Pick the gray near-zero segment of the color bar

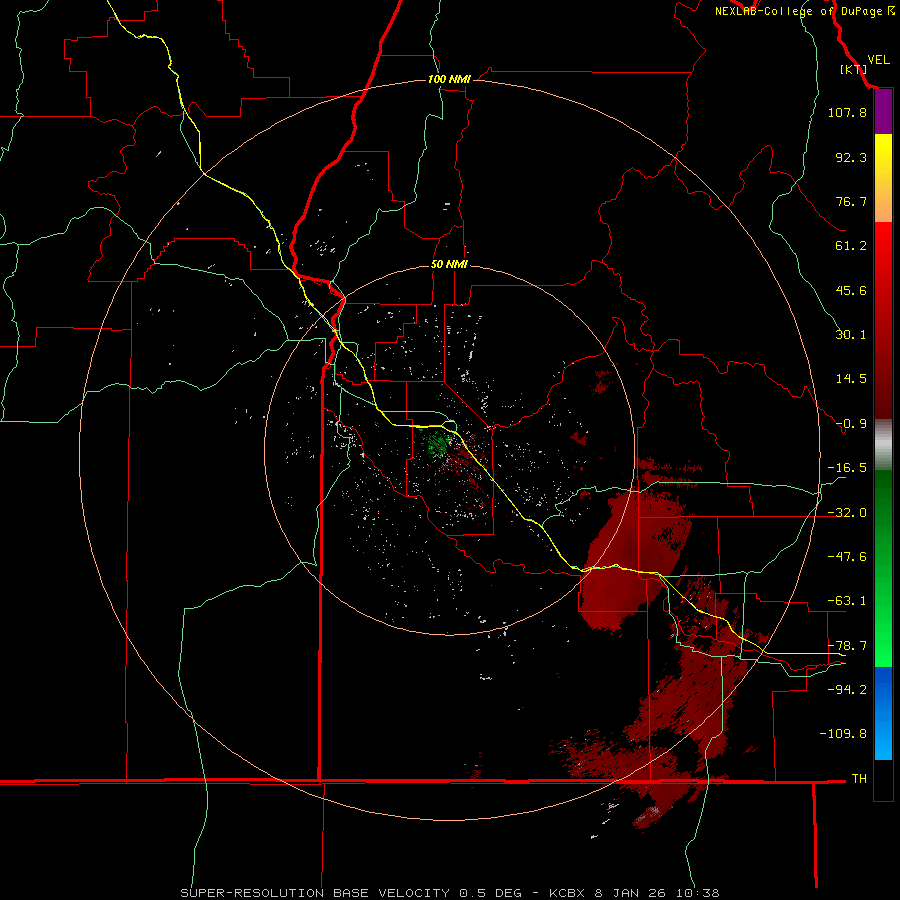tap(883, 445)
